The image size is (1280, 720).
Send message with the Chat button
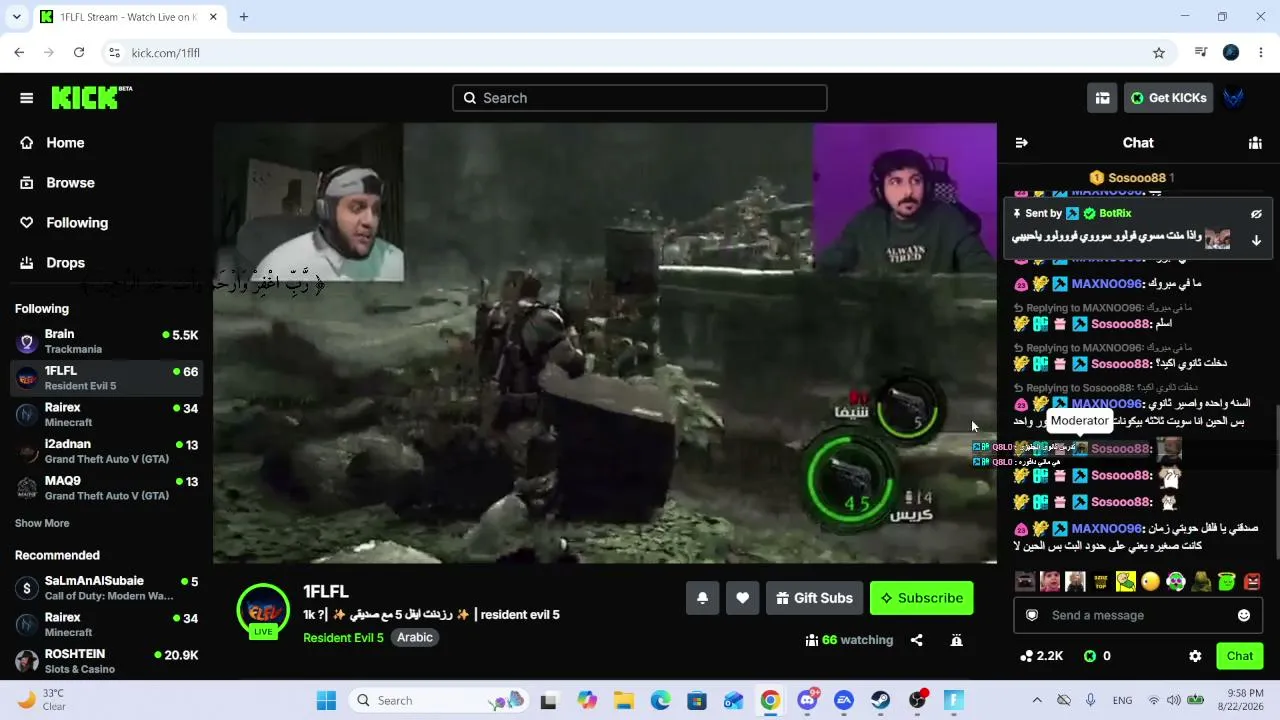(1240, 656)
